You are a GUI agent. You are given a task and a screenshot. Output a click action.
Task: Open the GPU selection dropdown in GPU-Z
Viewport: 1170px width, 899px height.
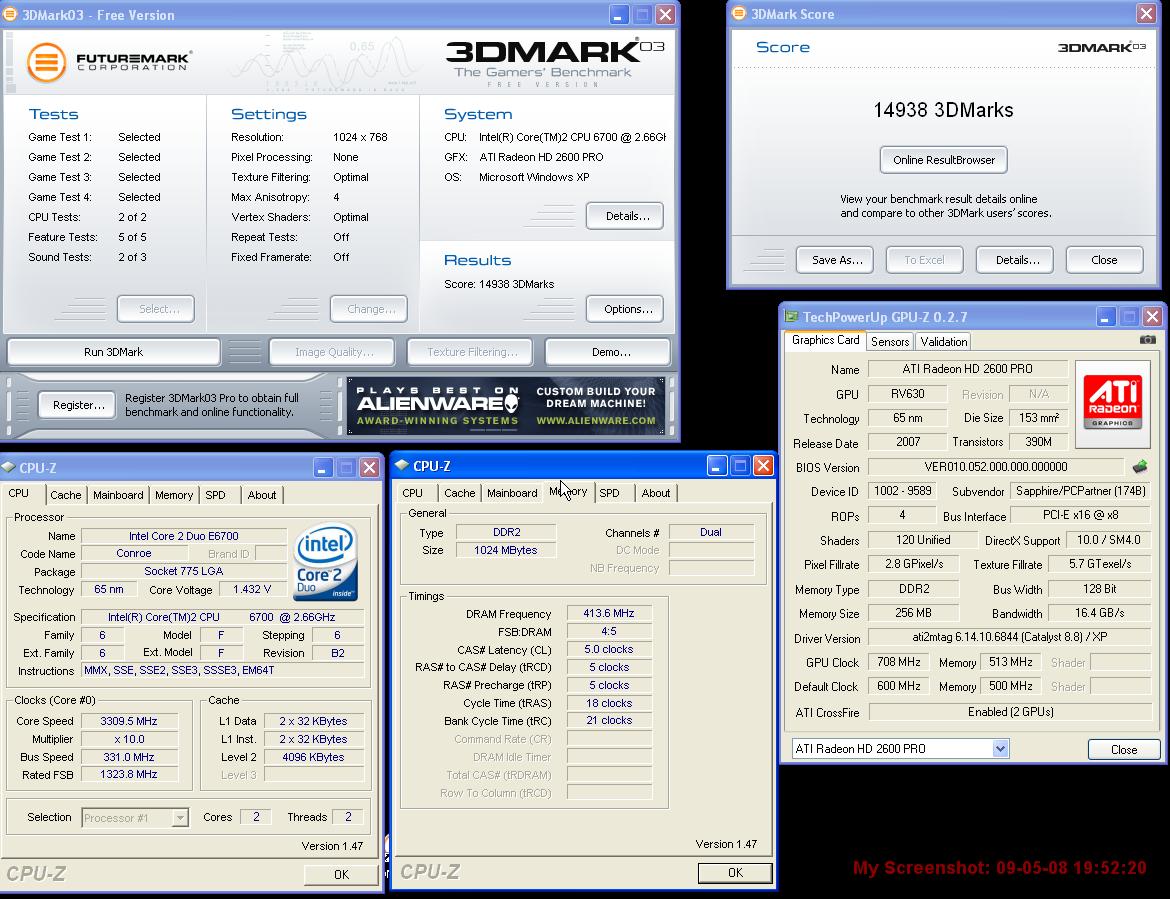point(1000,748)
